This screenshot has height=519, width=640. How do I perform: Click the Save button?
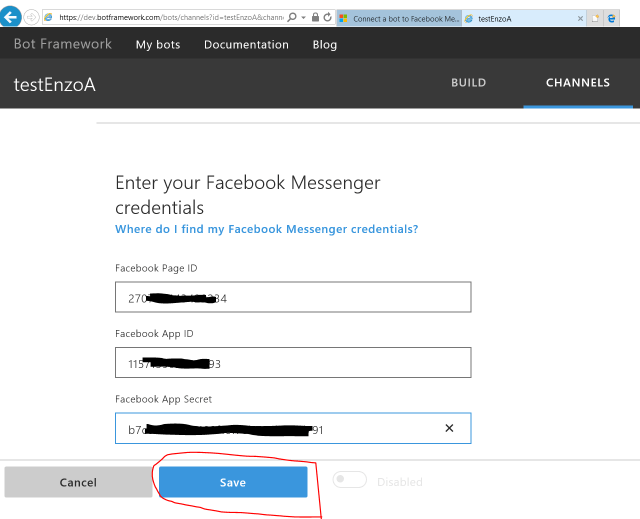coord(233,482)
